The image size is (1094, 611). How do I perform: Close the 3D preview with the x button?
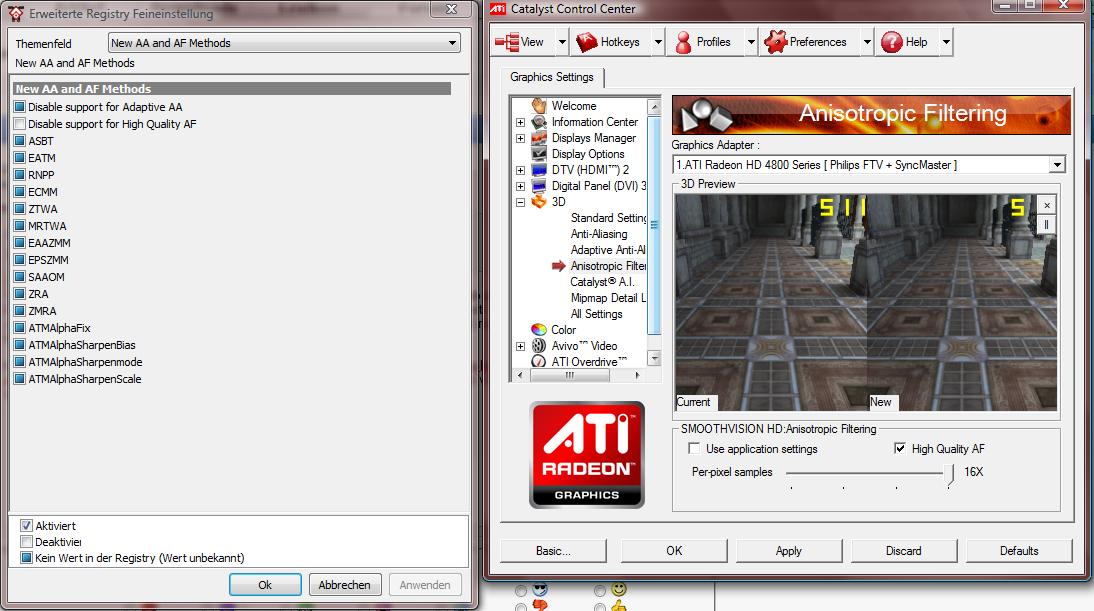[1047, 205]
